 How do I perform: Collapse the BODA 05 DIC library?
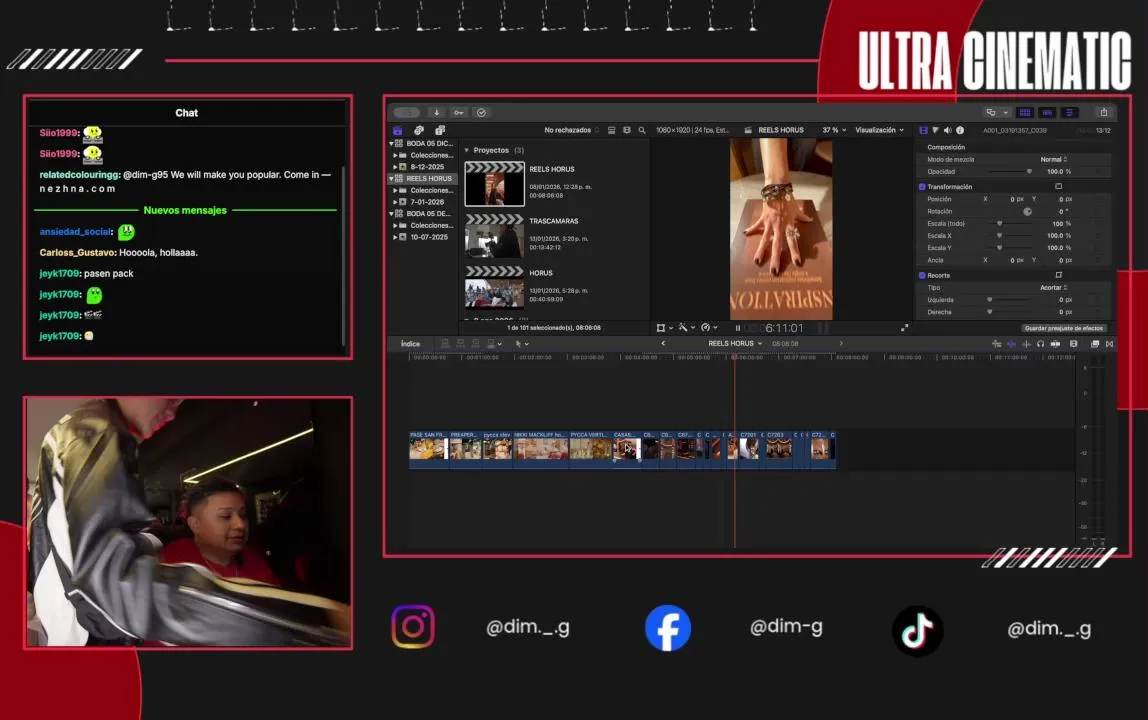pos(391,144)
